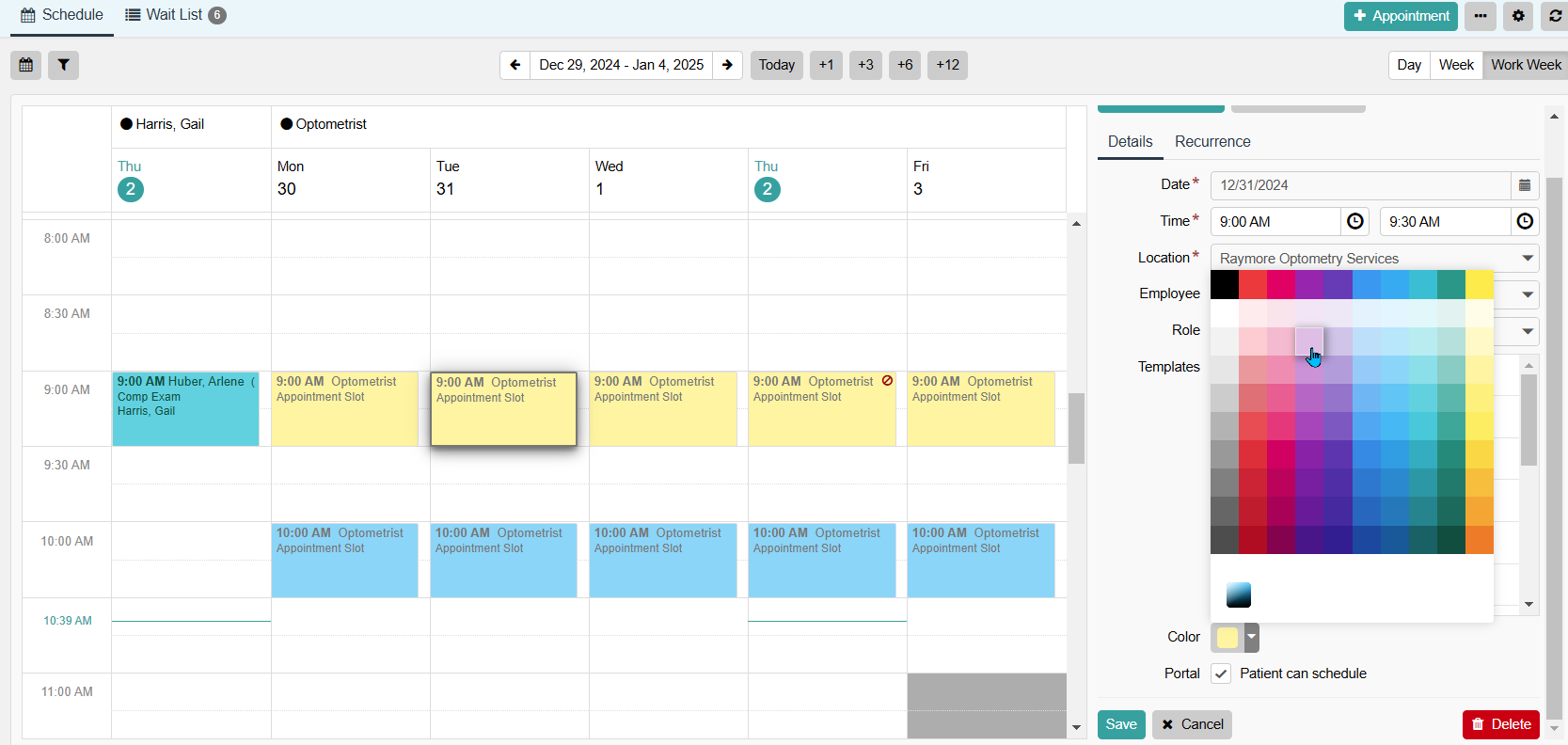
Task: Open the calendar date picker toolbar icon
Action: 26,65
